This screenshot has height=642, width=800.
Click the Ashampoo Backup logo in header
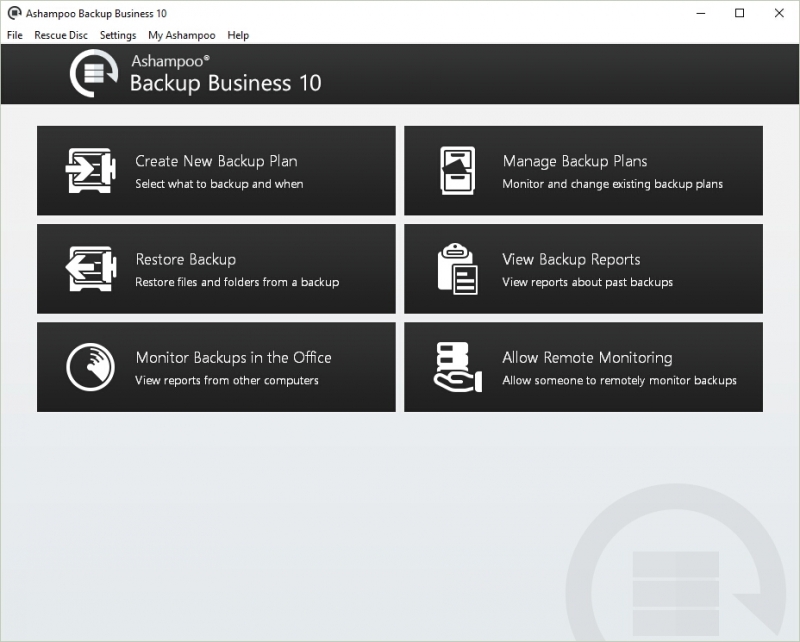click(94, 73)
